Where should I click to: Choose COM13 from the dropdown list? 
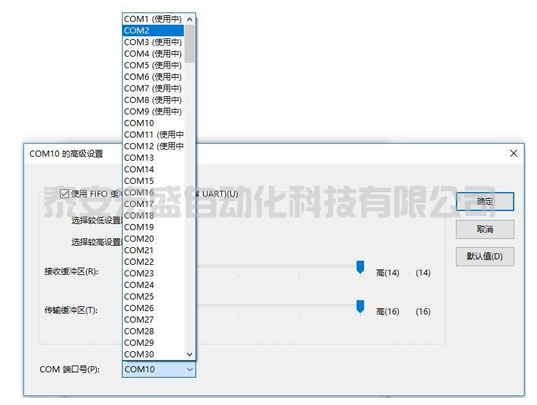click(153, 158)
